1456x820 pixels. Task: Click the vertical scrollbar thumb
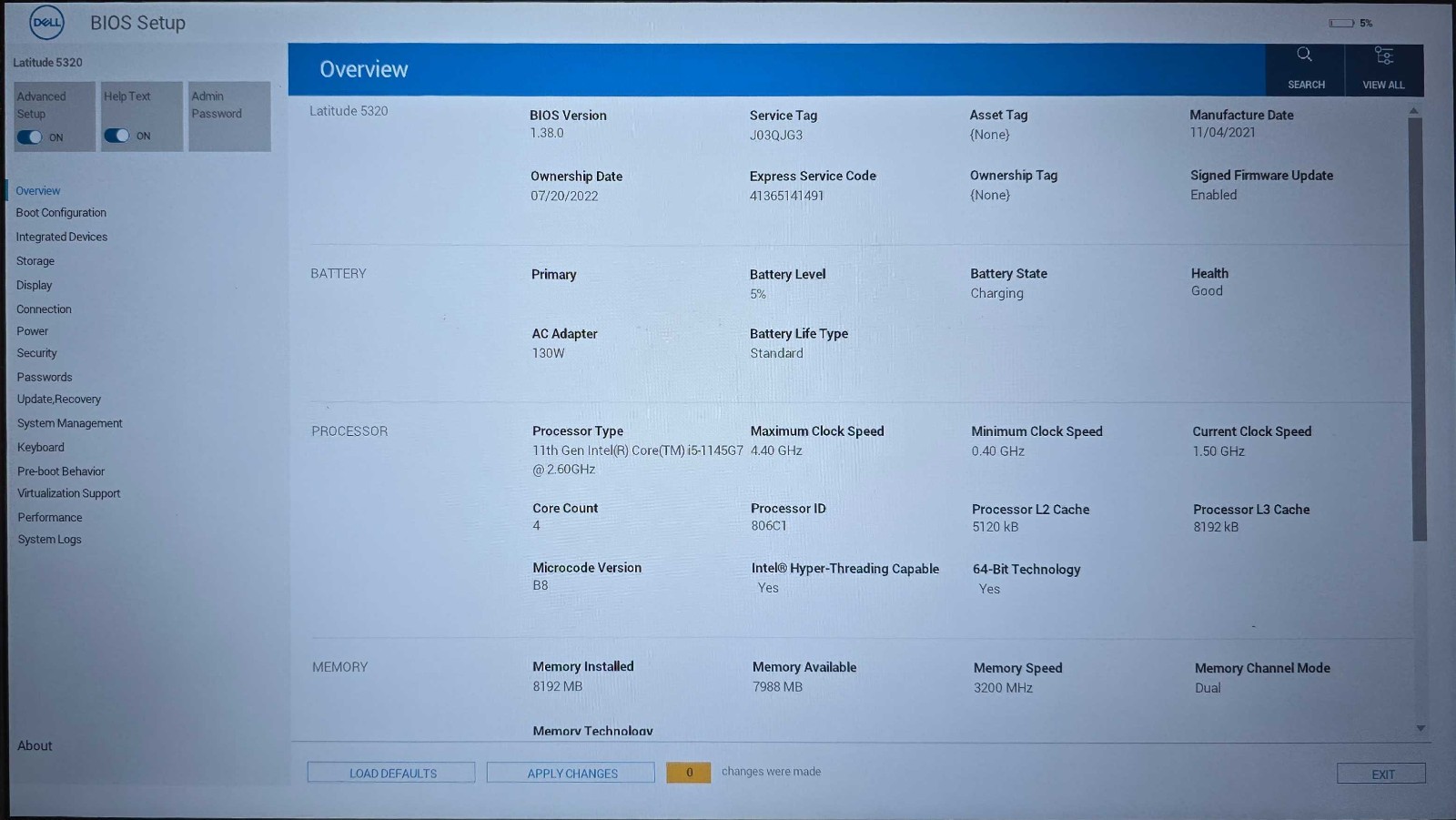pos(1418,328)
